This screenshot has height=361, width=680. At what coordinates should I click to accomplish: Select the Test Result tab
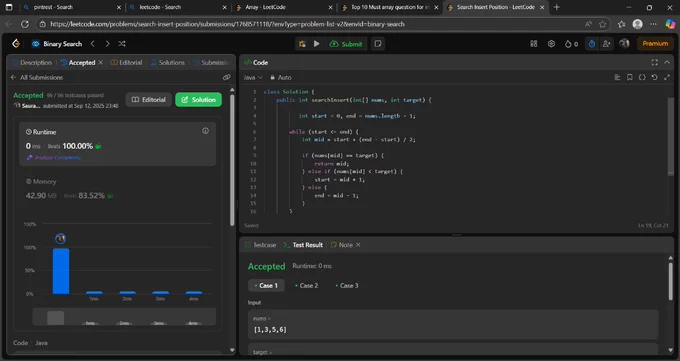(x=303, y=245)
